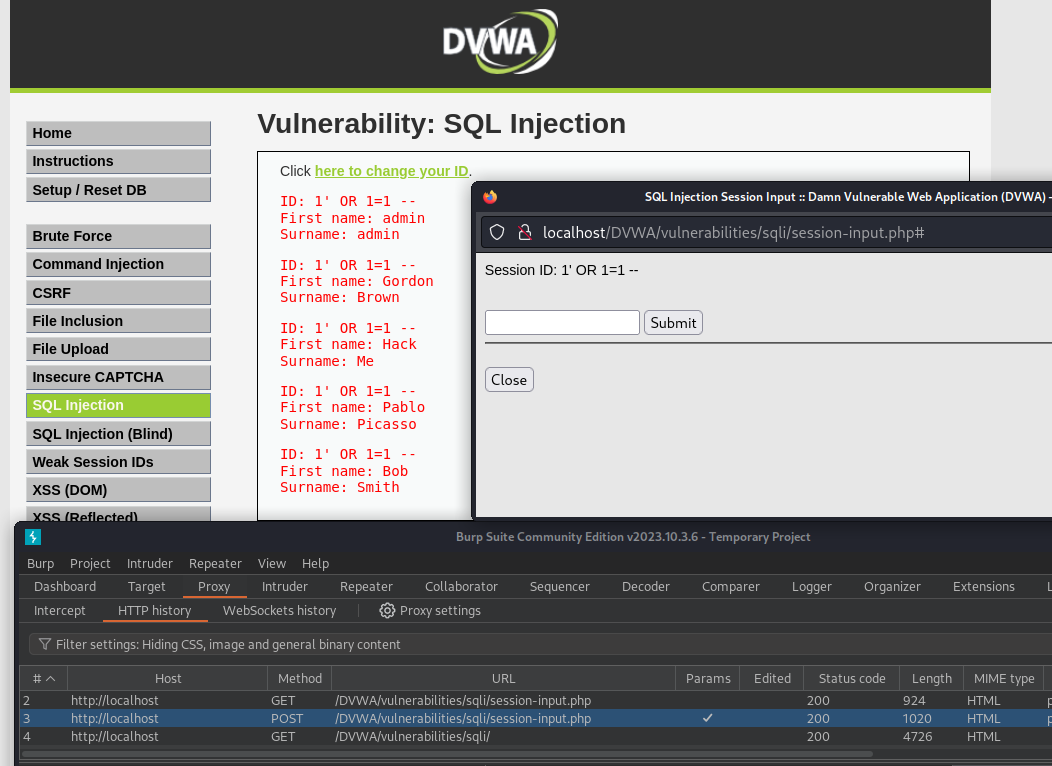
Task: Open the Logger tab
Action: pos(812,587)
